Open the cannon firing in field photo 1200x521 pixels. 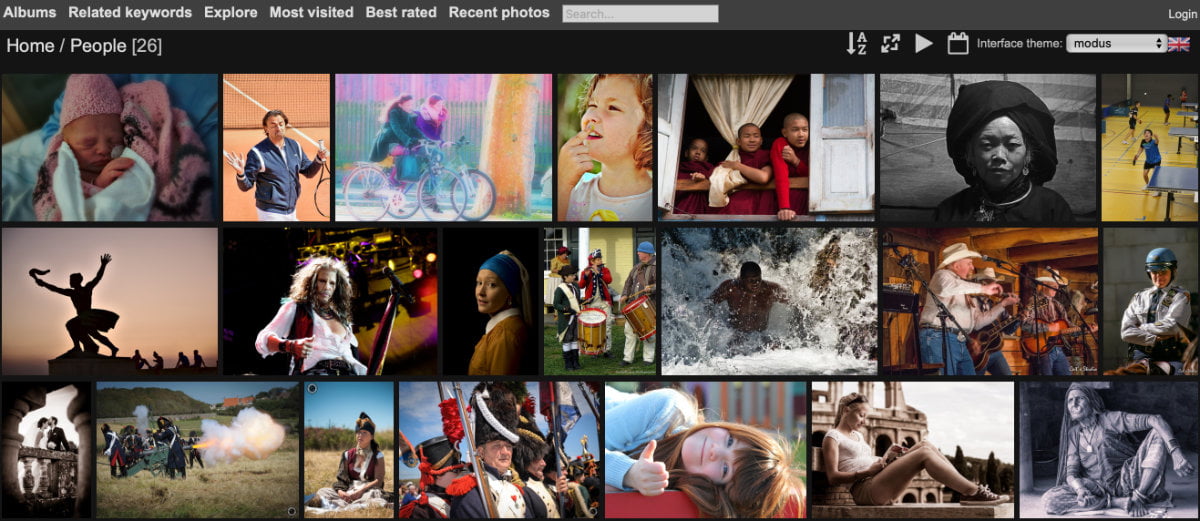point(198,449)
